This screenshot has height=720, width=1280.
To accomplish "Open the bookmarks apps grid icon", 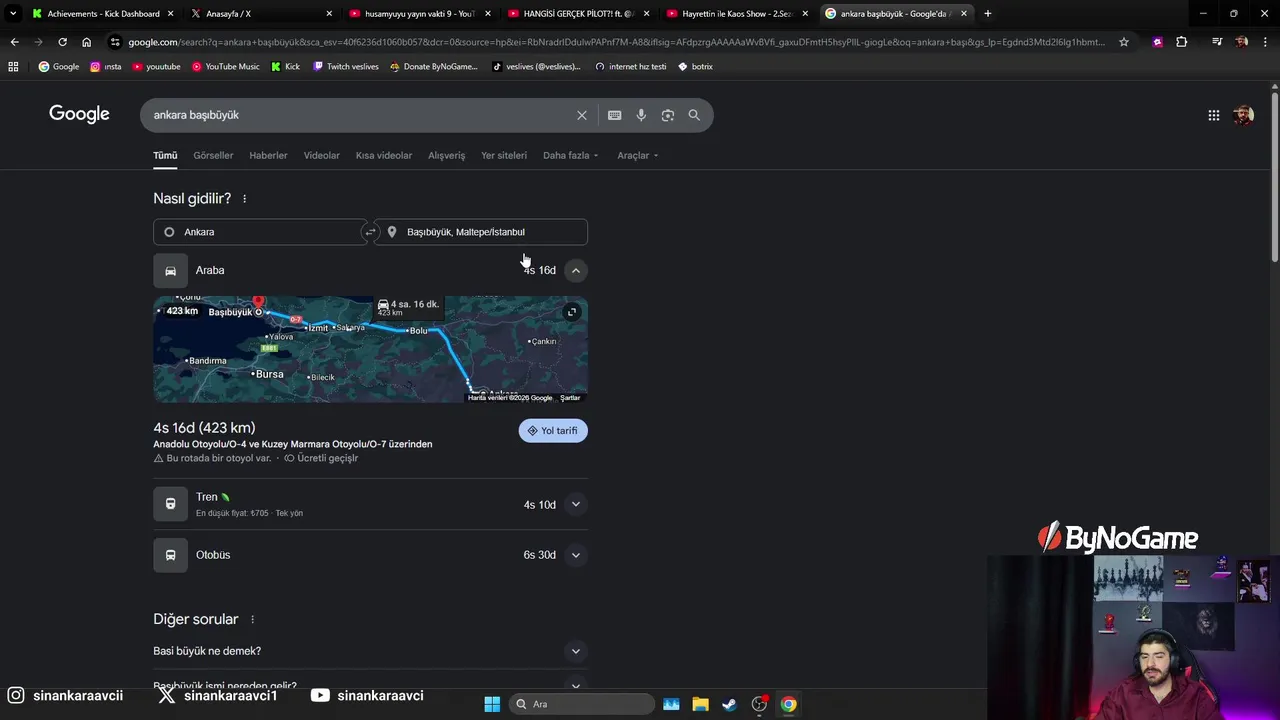I will (x=13, y=66).
